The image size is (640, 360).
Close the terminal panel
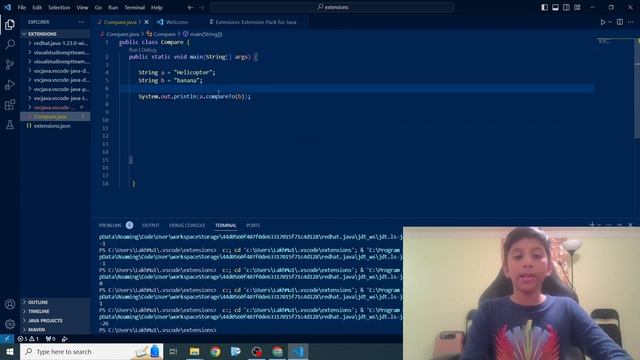(631, 225)
